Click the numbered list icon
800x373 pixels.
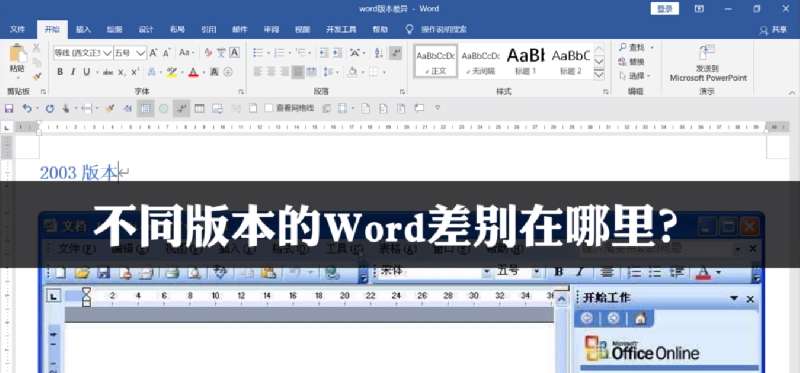279,53
